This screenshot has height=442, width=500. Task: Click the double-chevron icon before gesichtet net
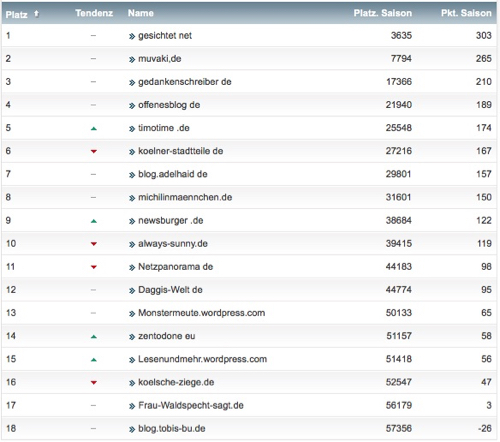pos(132,36)
